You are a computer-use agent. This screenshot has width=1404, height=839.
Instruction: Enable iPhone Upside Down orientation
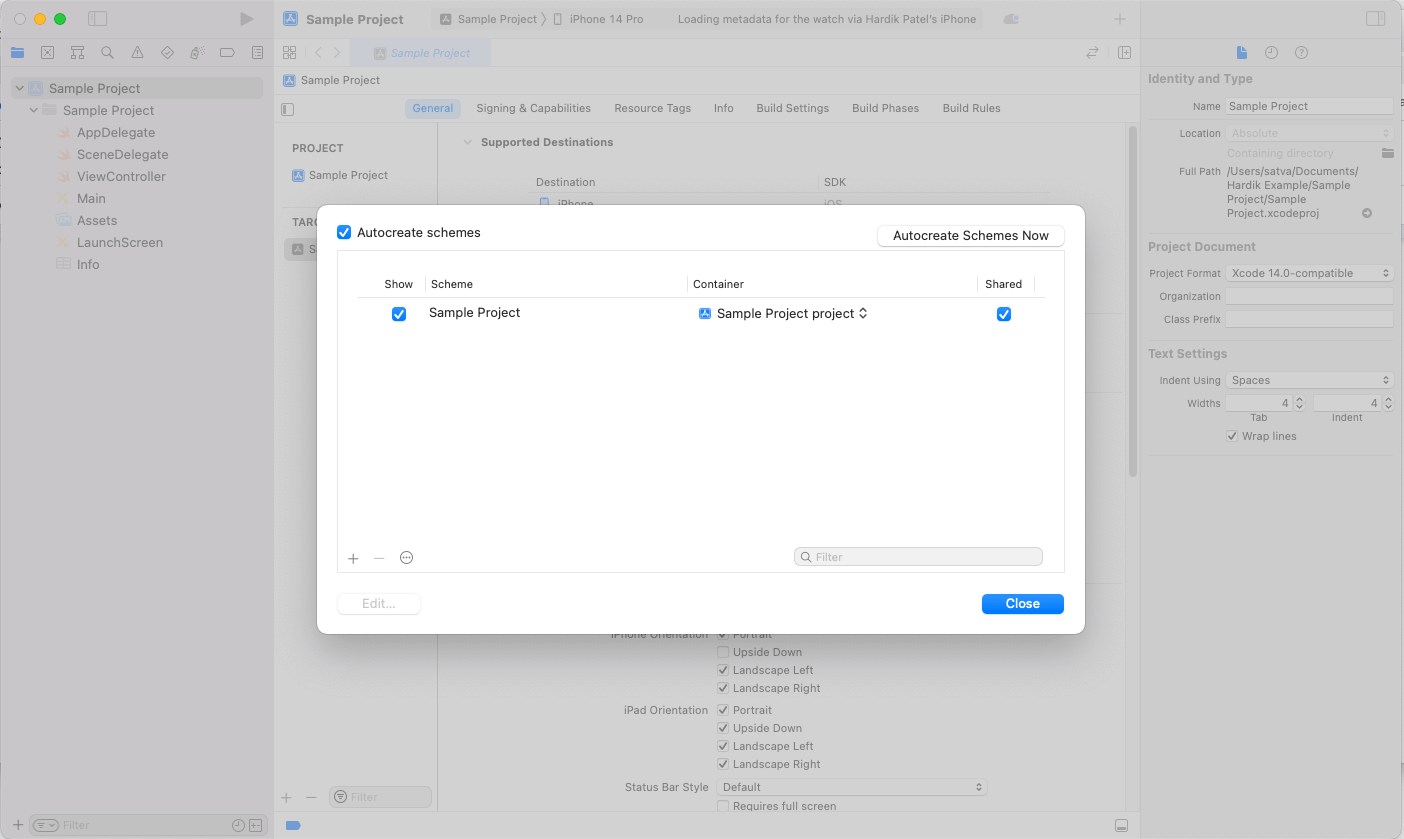click(723, 652)
